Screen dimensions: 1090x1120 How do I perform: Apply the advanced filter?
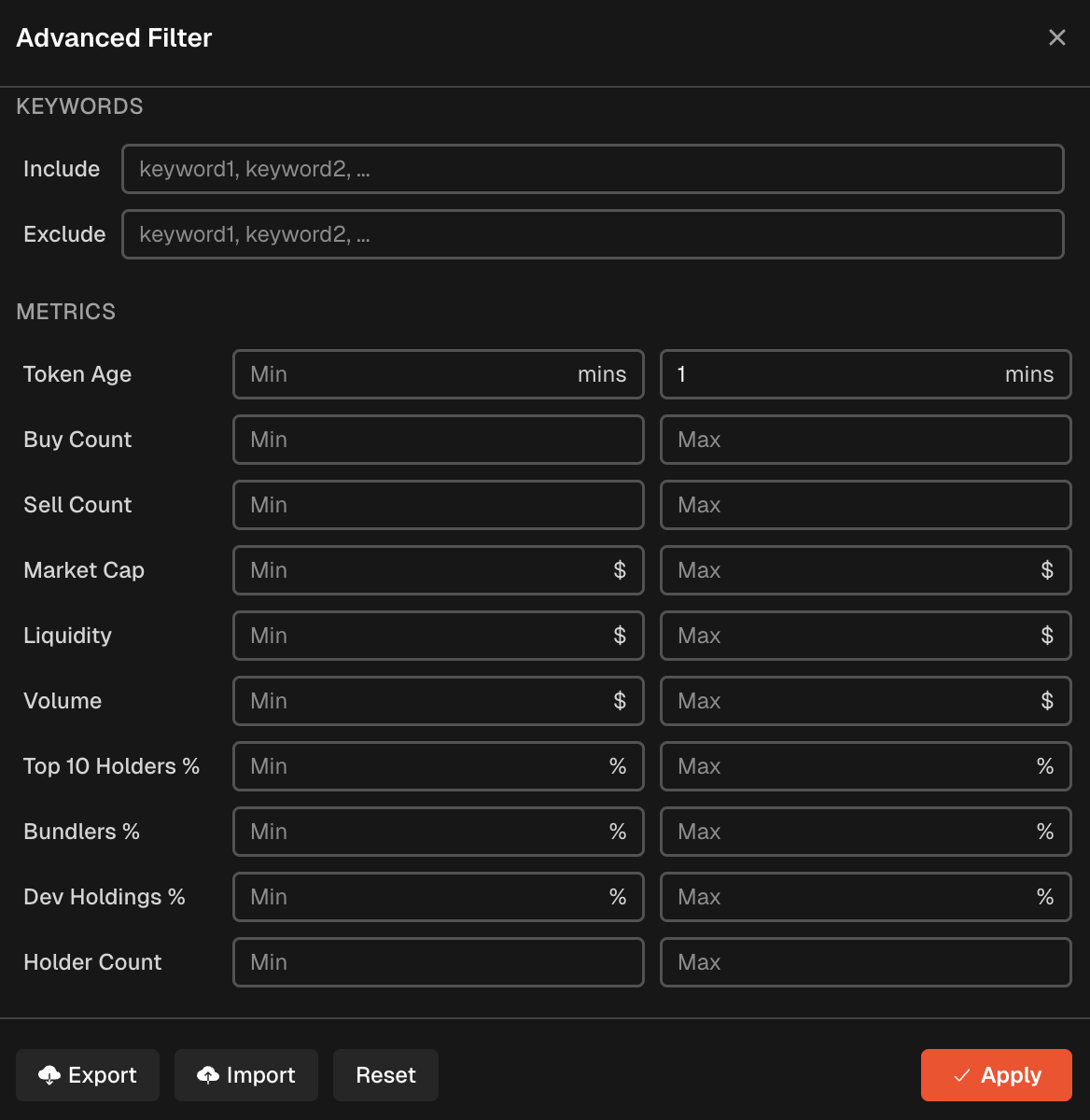[997, 1075]
